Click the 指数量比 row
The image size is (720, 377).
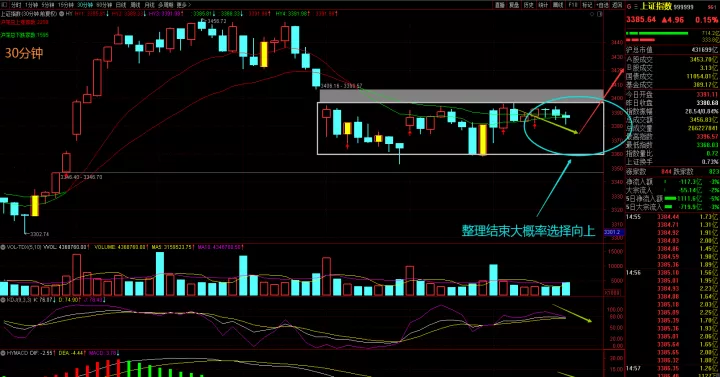click(672, 153)
